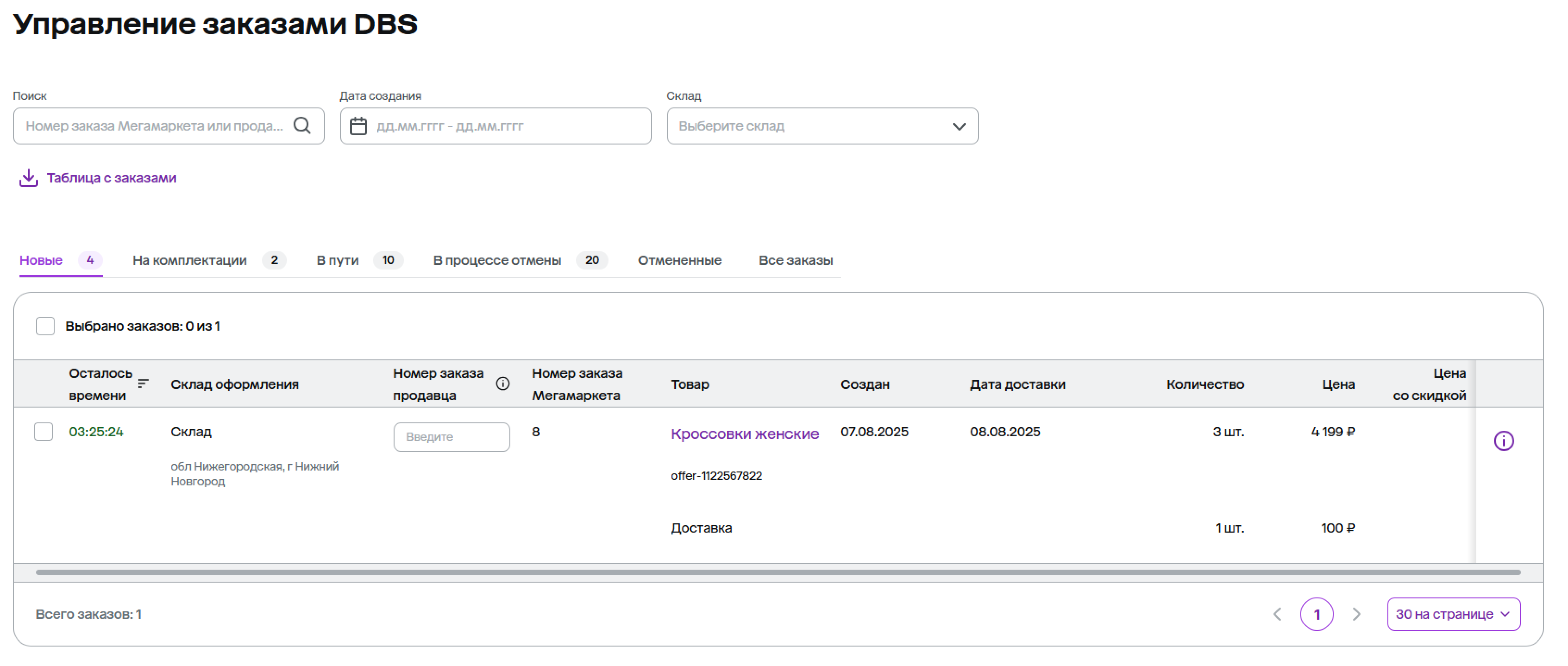This screenshot has height=666, width=1568.
Task: Open the В процессе отмены tab
Action: (x=497, y=260)
